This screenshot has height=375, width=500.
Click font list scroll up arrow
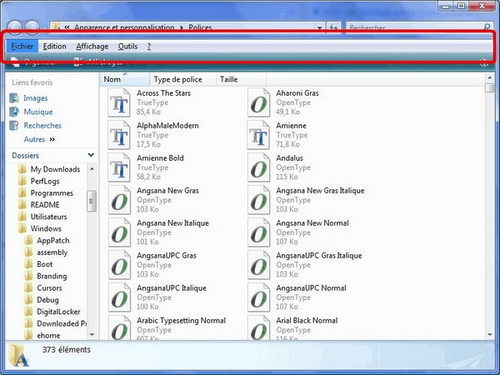[x=490, y=78]
